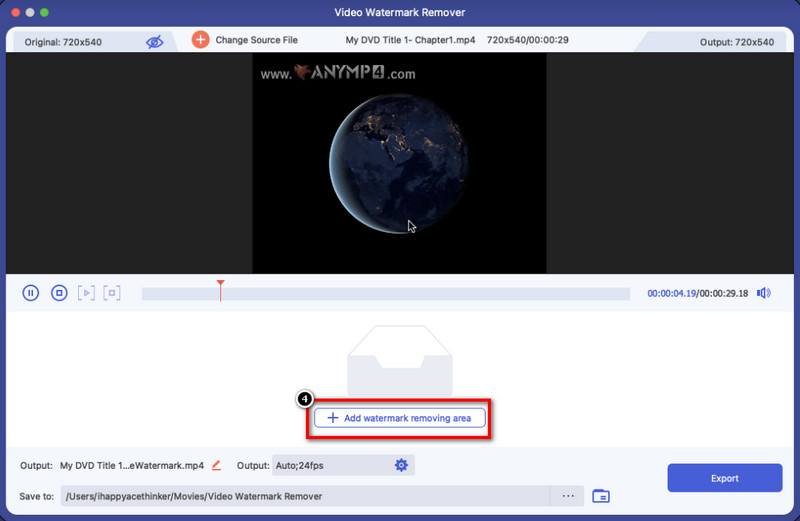Add watermark removing area
The width and height of the screenshot is (800, 521).
[x=399, y=418]
